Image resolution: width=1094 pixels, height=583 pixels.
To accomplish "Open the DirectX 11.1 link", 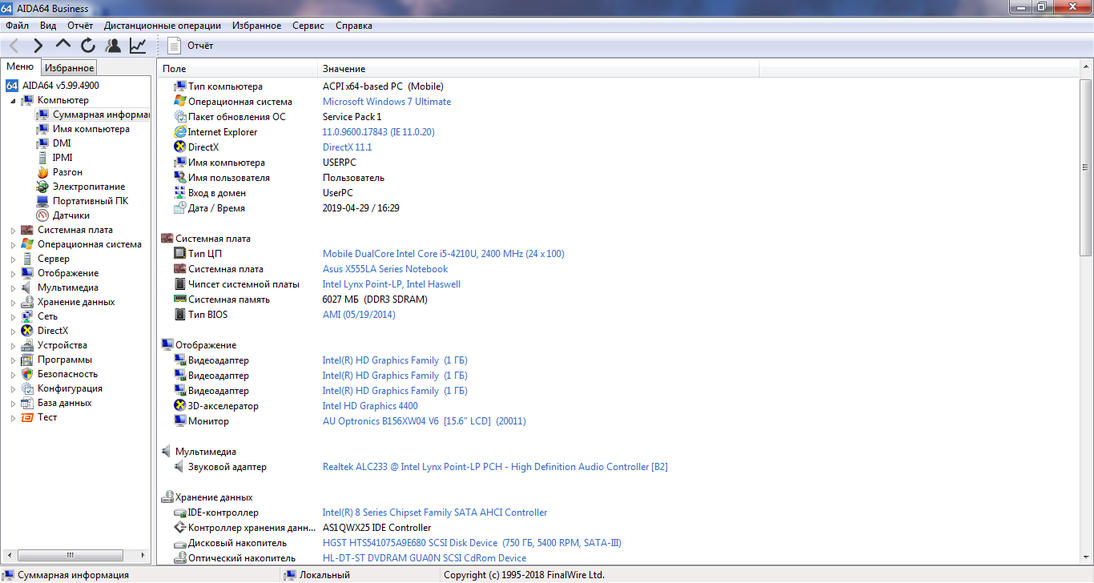I will click(347, 147).
